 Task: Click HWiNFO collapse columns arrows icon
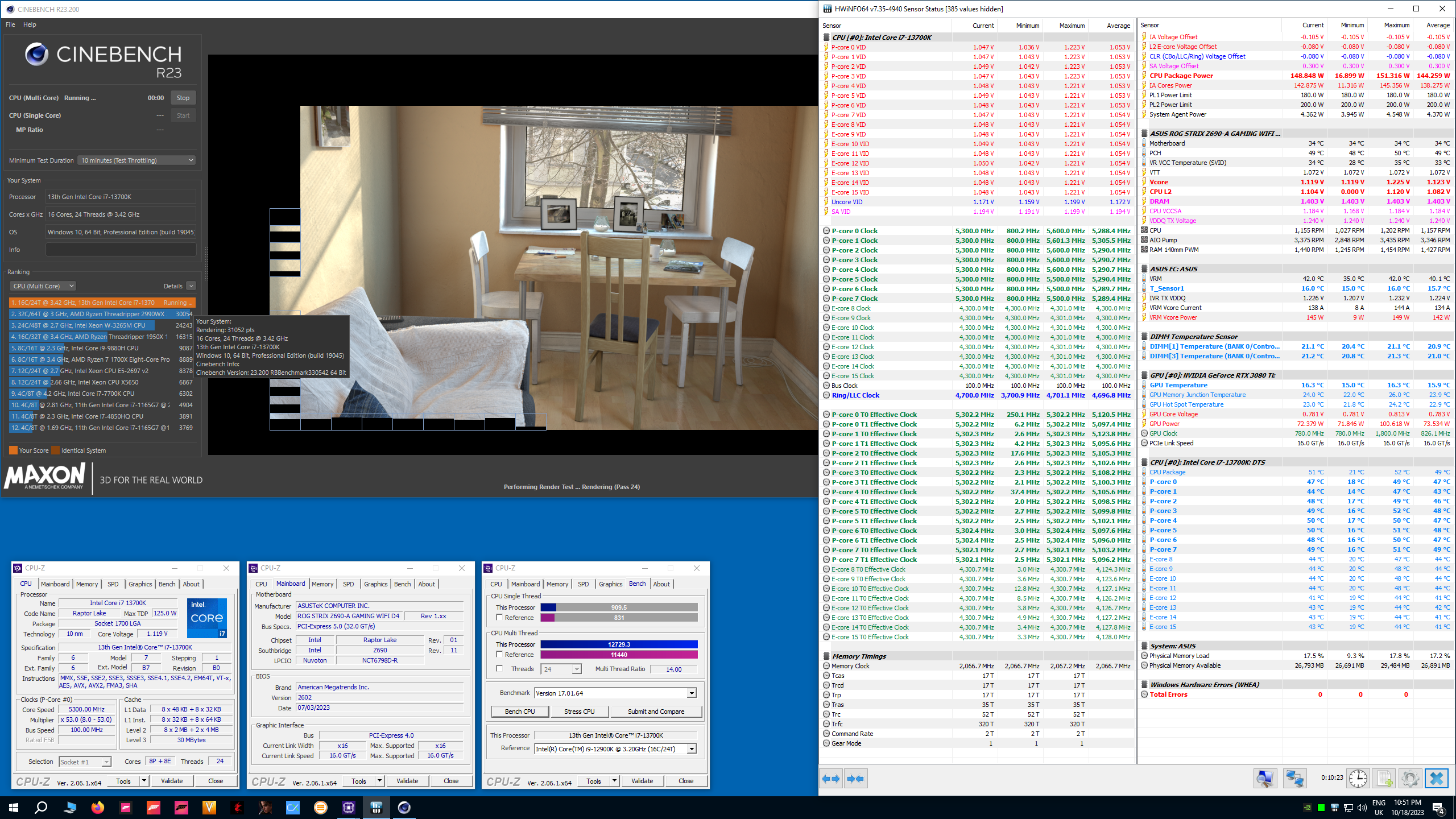tap(855, 779)
